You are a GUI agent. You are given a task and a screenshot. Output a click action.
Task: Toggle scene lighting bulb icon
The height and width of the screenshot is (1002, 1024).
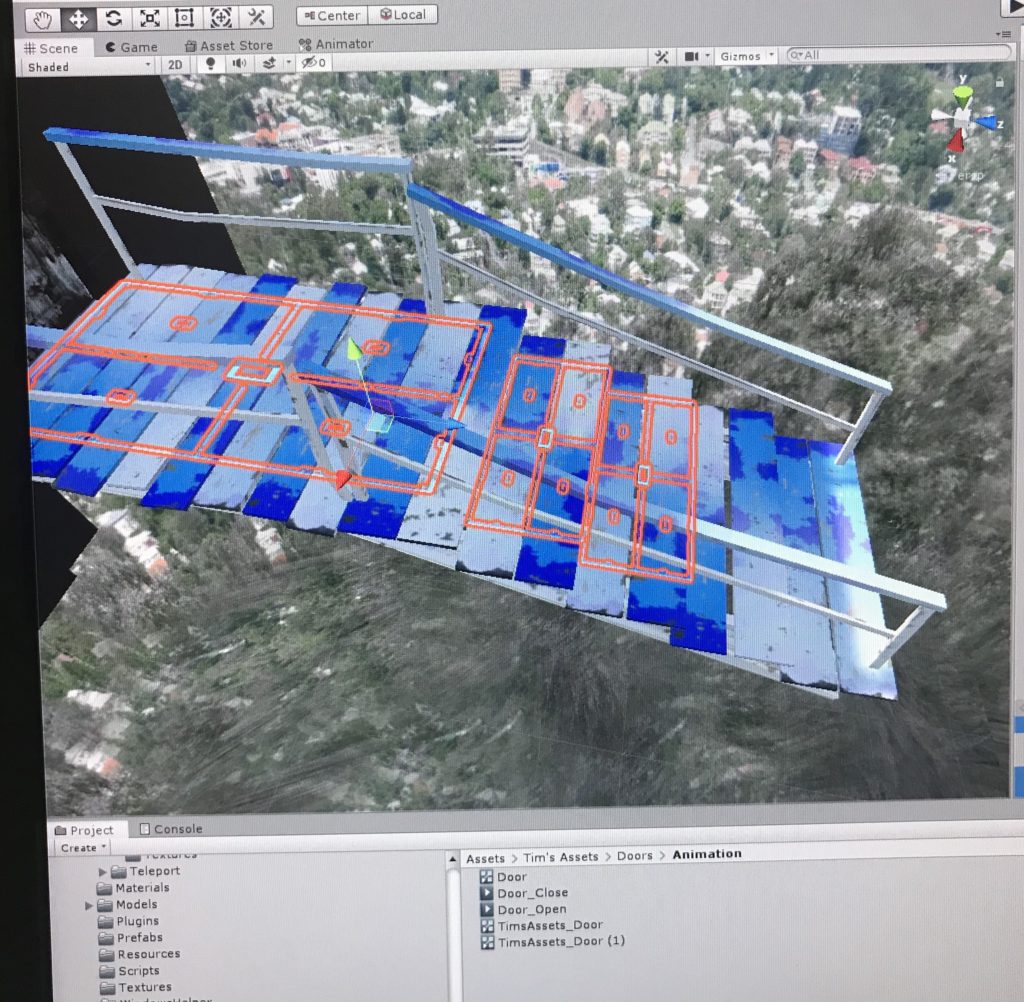click(210, 63)
